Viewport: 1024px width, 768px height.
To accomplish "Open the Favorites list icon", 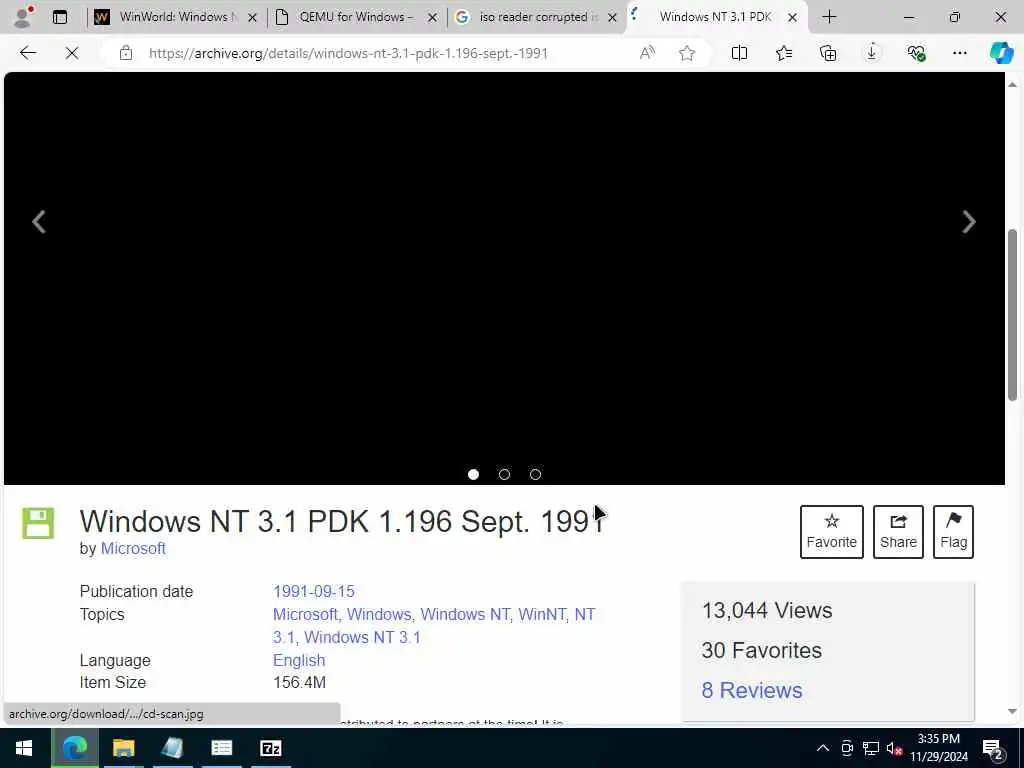I will 784,53.
